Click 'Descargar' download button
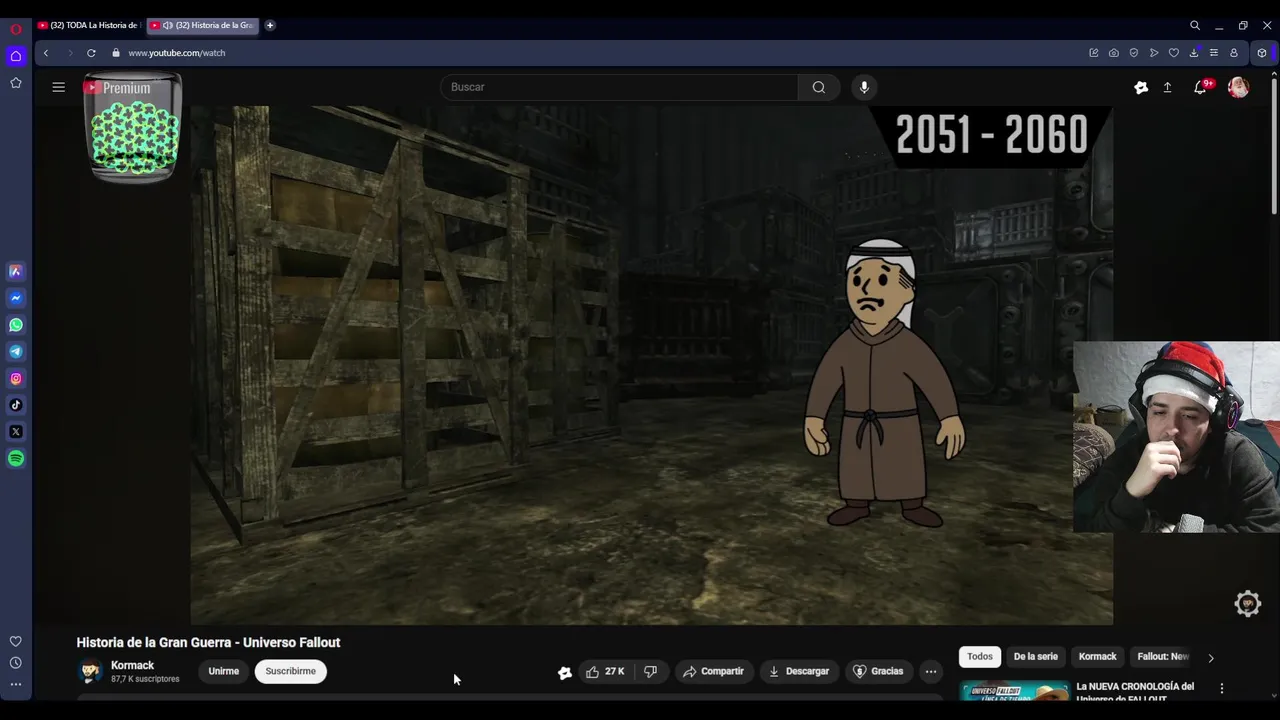The width and height of the screenshot is (1280, 720). (799, 671)
